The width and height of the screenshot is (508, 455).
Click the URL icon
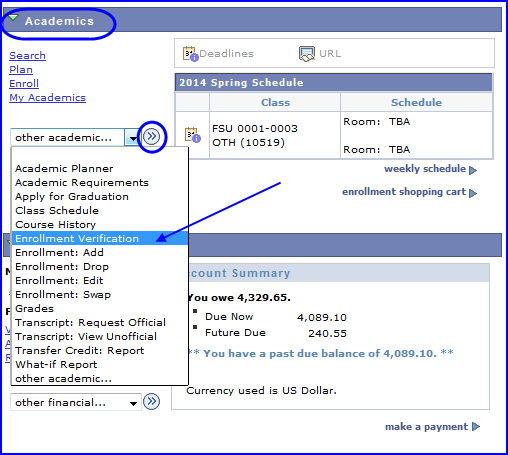[x=307, y=54]
